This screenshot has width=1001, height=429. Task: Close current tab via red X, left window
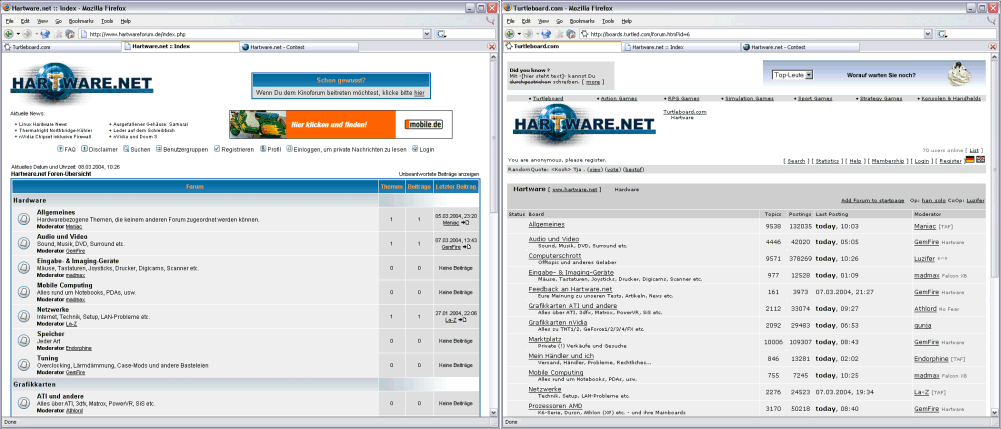click(x=492, y=47)
